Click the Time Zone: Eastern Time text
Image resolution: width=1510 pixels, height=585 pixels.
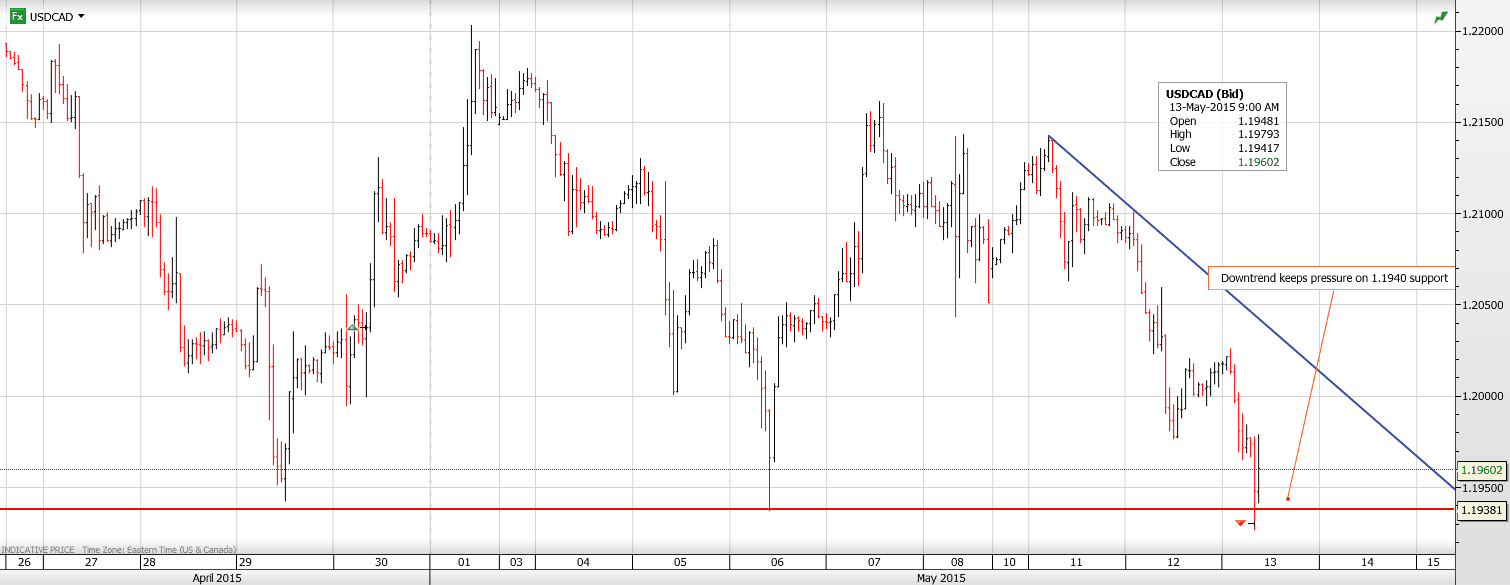(x=158, y=549)
